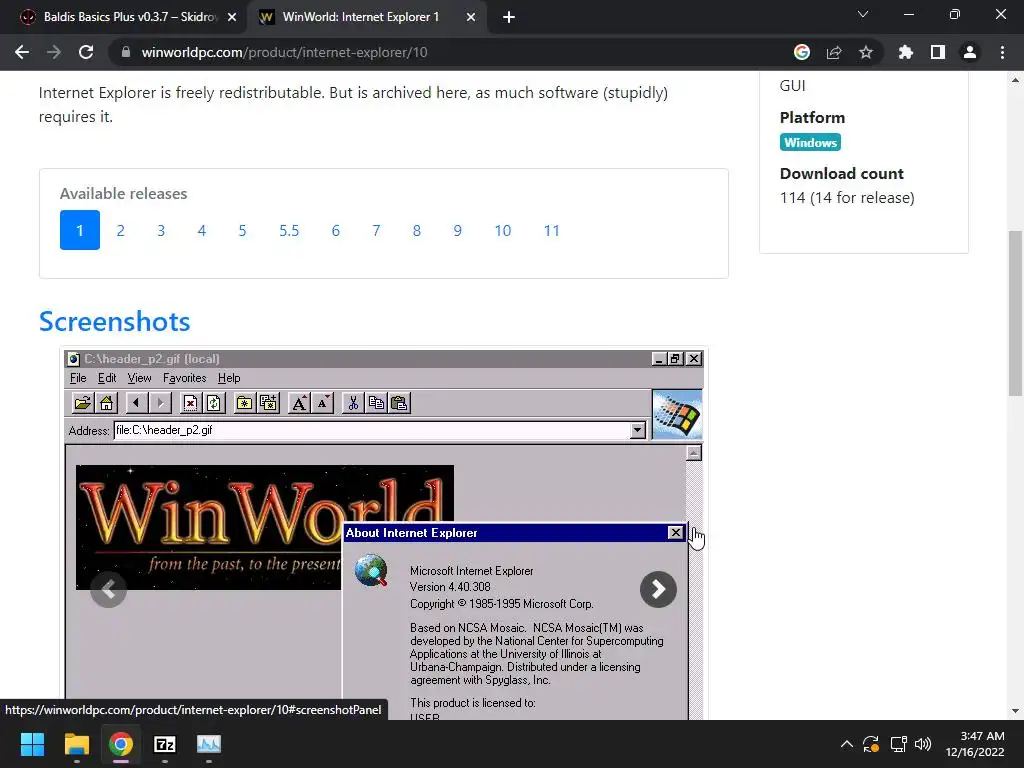Bookmark this page with the star icon

click(865, 52)
